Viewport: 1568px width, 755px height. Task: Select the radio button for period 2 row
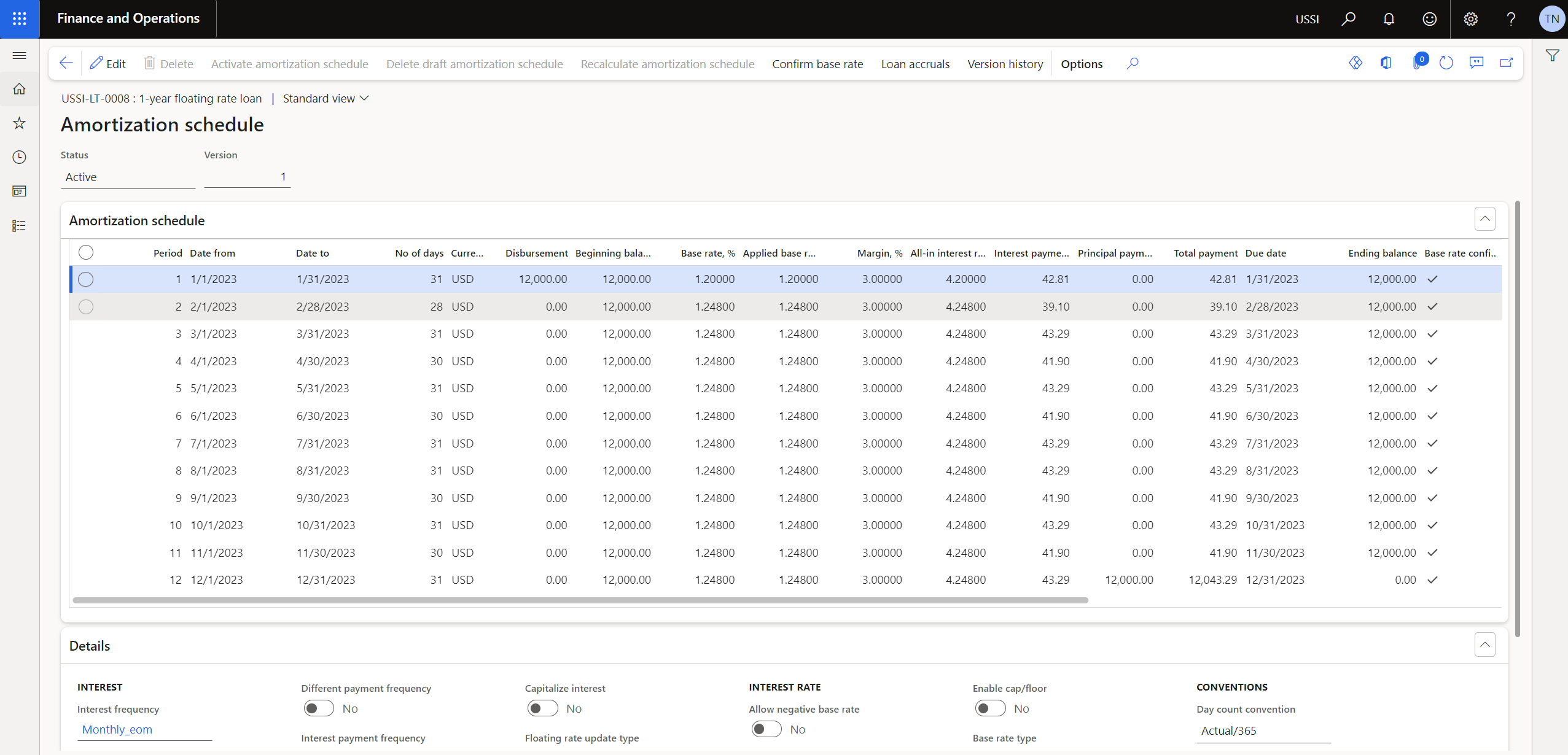(86, 306)
